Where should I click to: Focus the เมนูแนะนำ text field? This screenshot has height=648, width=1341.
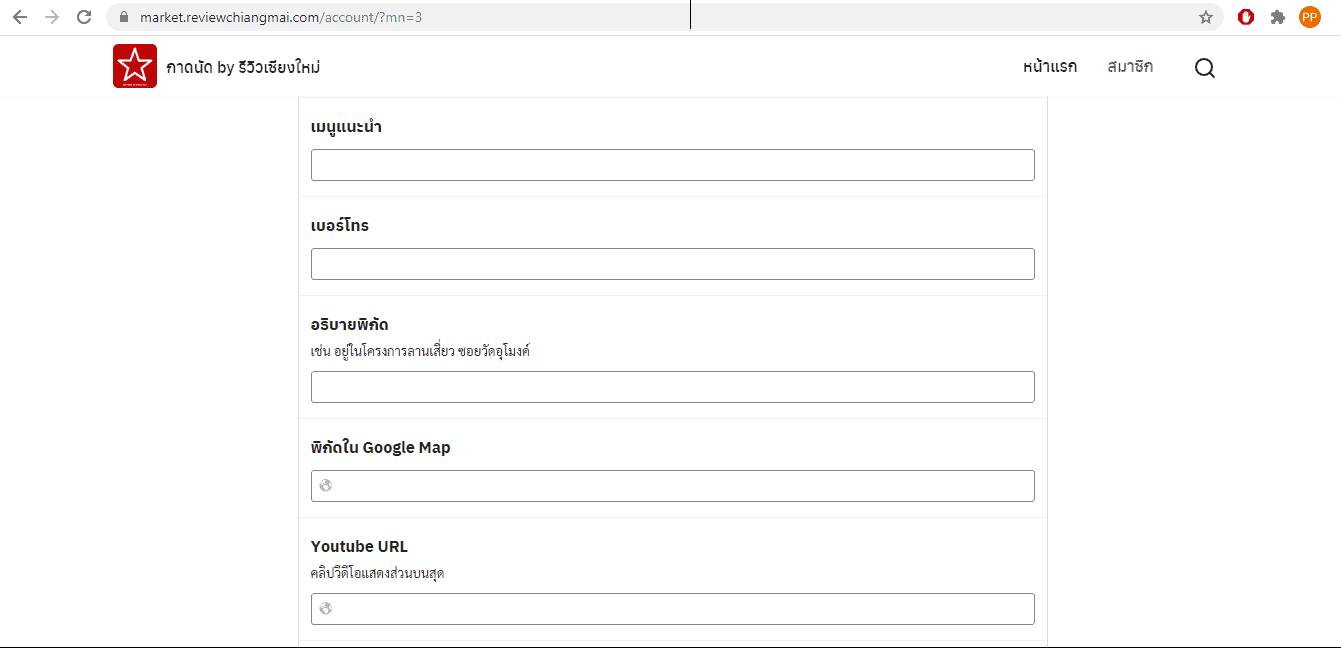pyautogui.click(x=672, y=165)
